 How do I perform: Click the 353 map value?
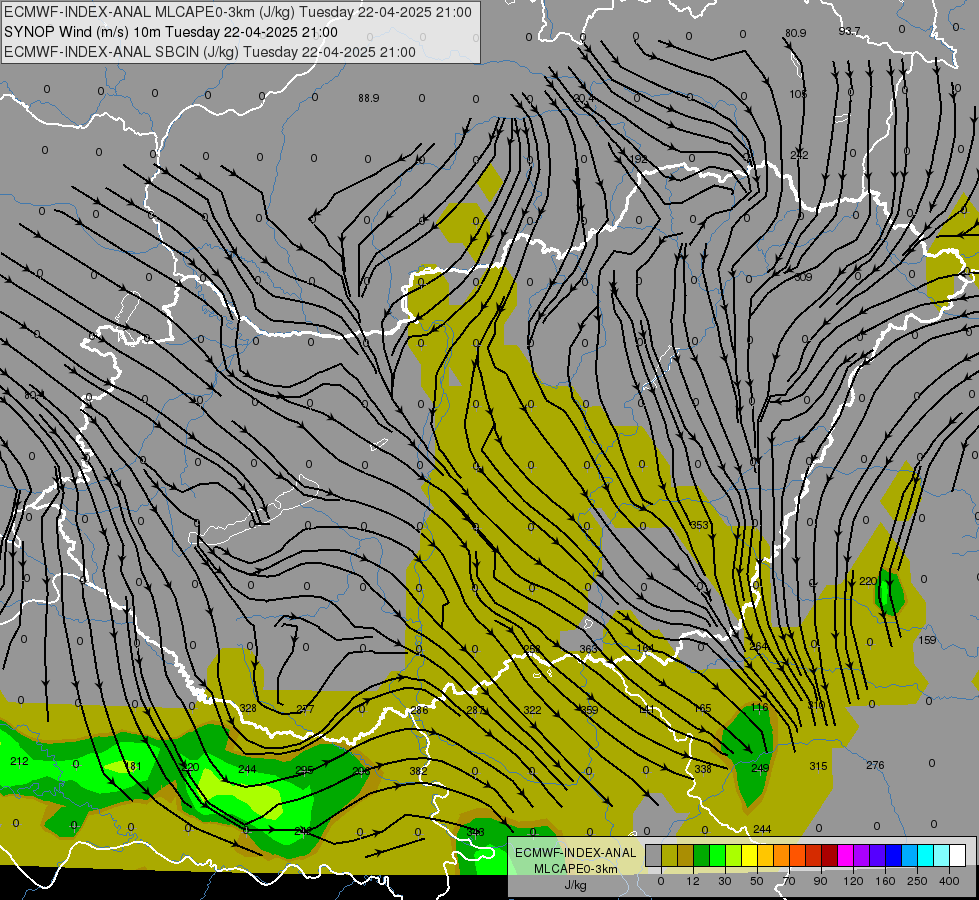pos(699,525)
